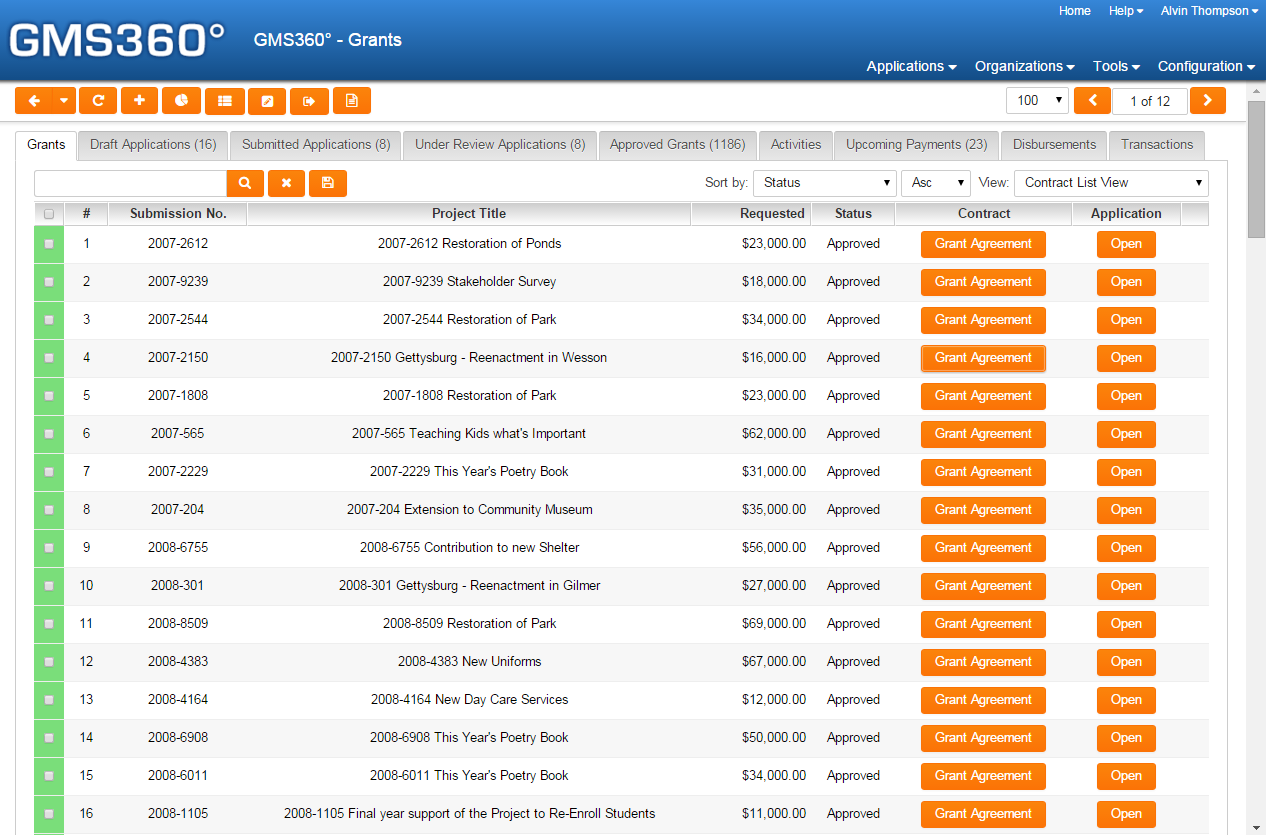Click the search text input field
Screen dimensions: 1266x835
(x=130, y=183)
